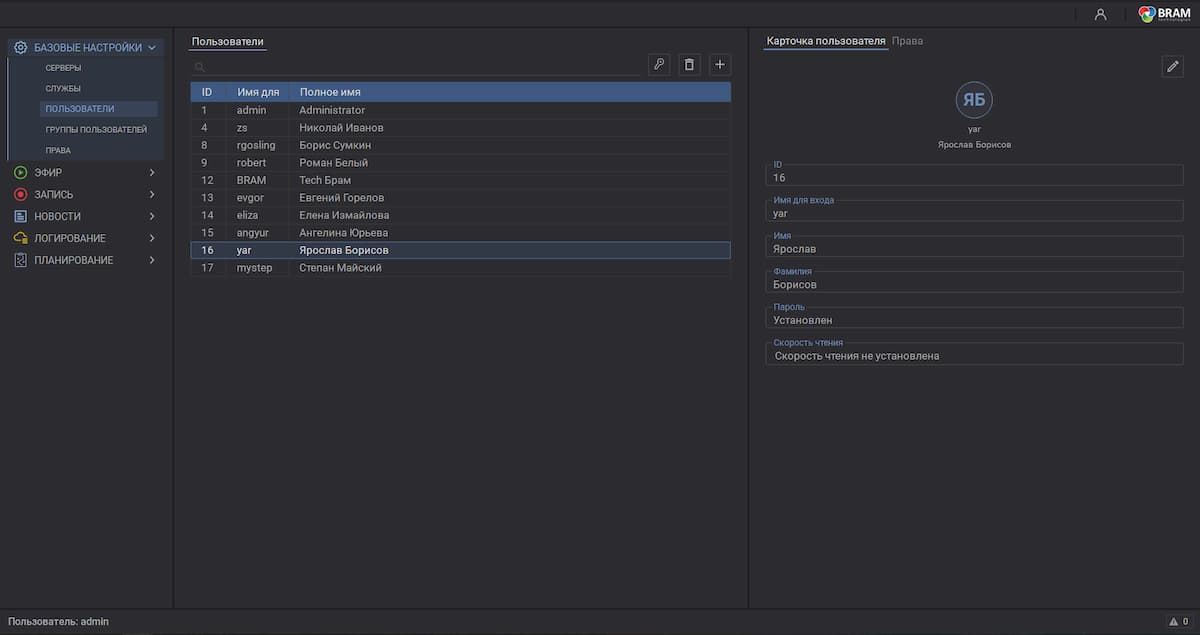Image resolution: width=1200 pixels, height=635 pixels.
Task: Open the warnings indicator in status bar
Action: tap(1179, 621)
